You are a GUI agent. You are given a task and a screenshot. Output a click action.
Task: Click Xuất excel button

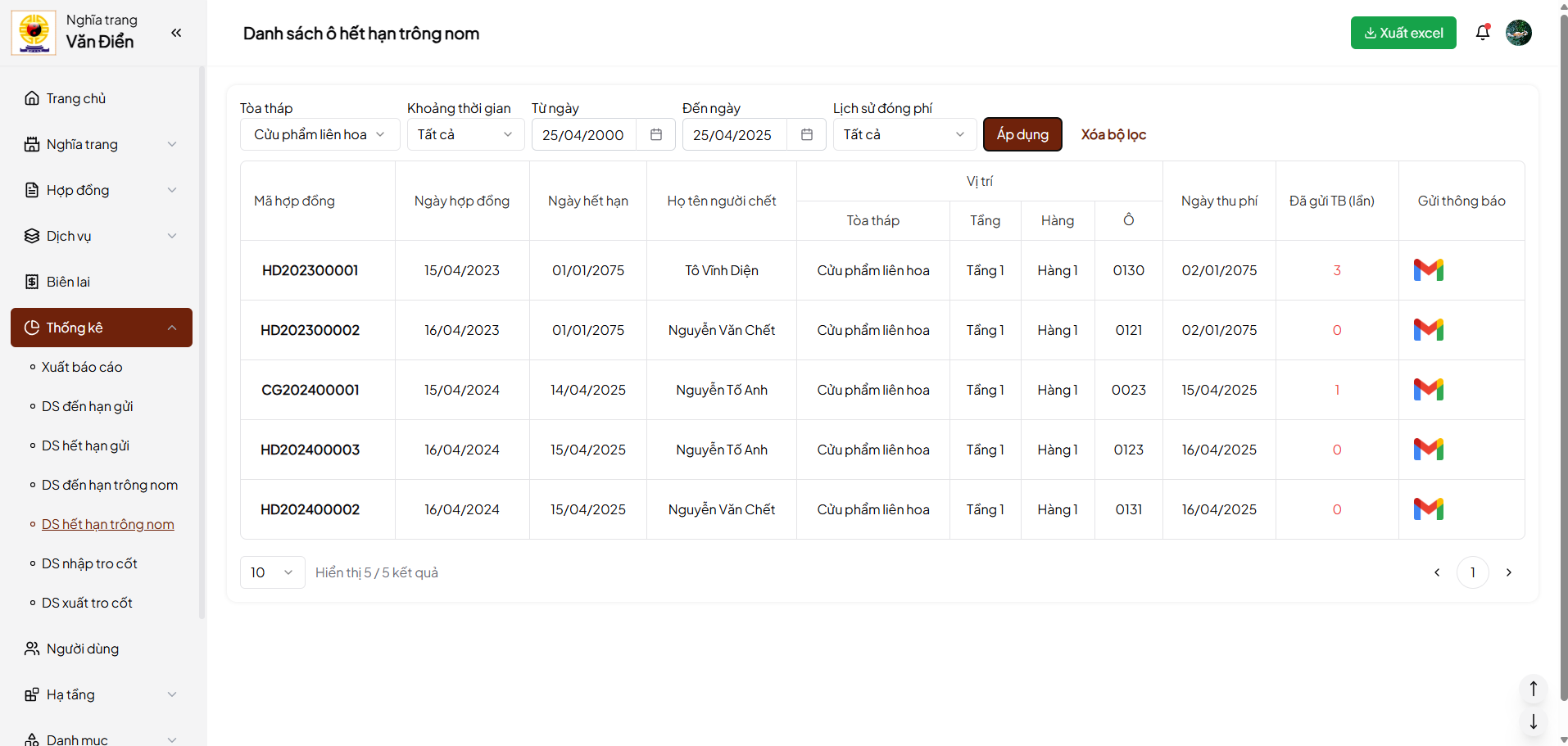coord(1403,33)
